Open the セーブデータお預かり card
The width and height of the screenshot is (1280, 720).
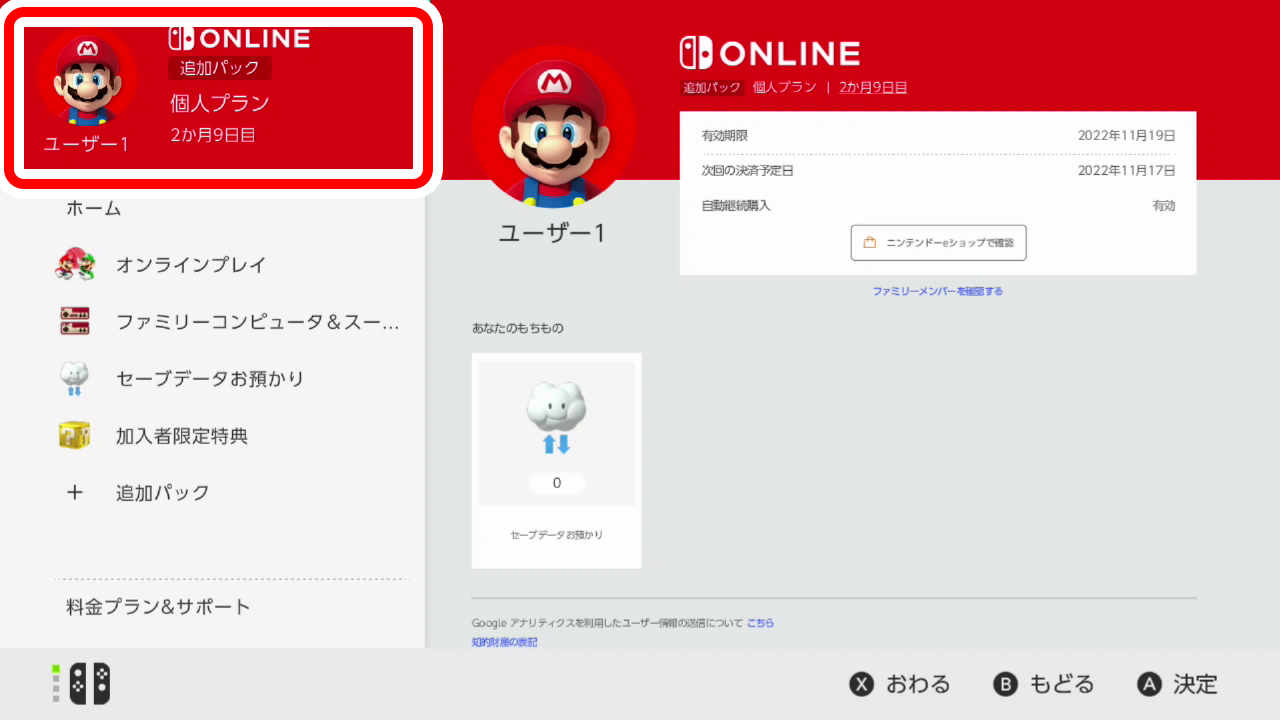557,460
